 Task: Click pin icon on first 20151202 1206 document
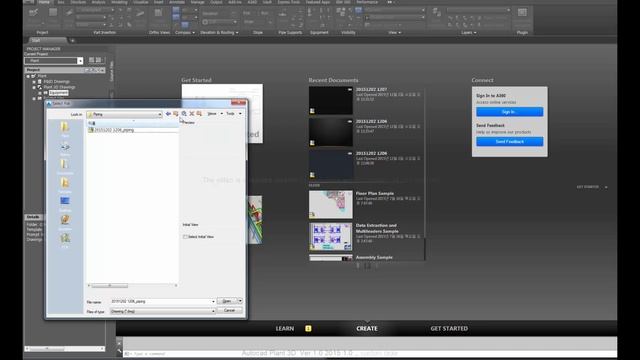coord(350,121)
